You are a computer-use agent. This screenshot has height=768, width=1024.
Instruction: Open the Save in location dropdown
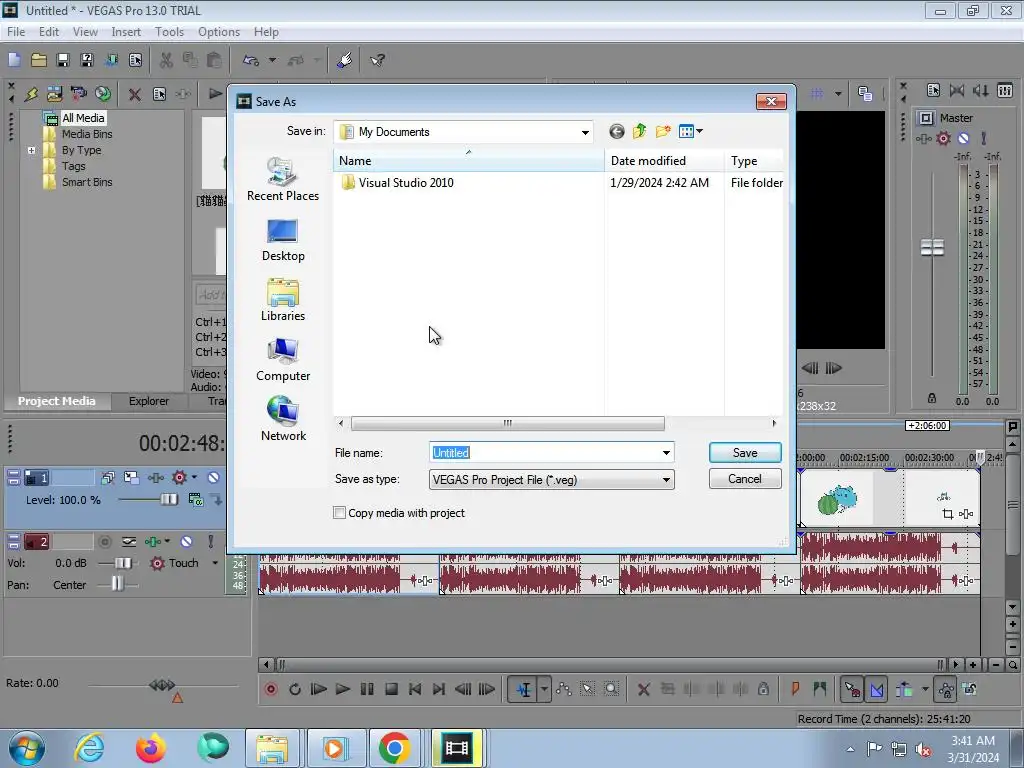click(585, 132)
